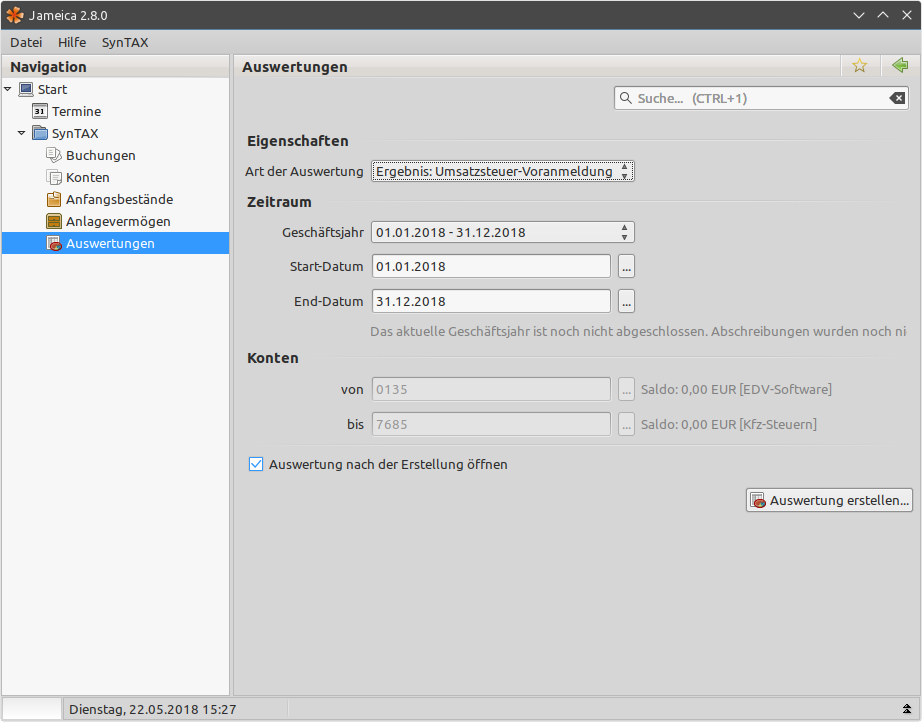Go back with the green arrow
922x722 pixels.
point(900,65)
